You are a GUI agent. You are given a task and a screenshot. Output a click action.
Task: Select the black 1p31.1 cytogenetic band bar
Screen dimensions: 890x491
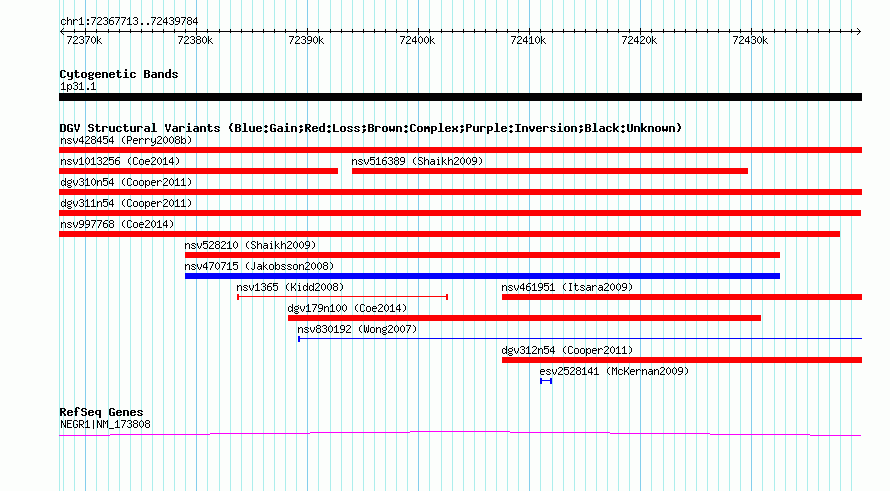click(x=460, y=97)
